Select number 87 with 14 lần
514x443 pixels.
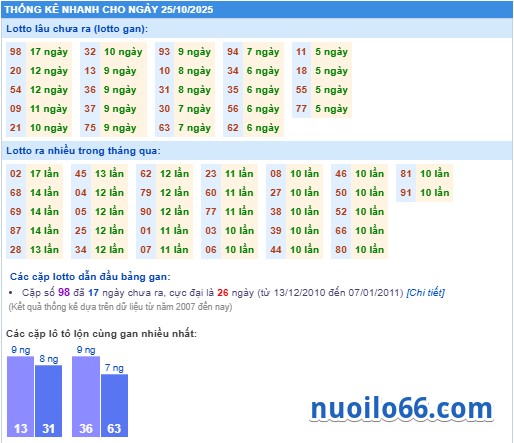(x=16, y=231)
